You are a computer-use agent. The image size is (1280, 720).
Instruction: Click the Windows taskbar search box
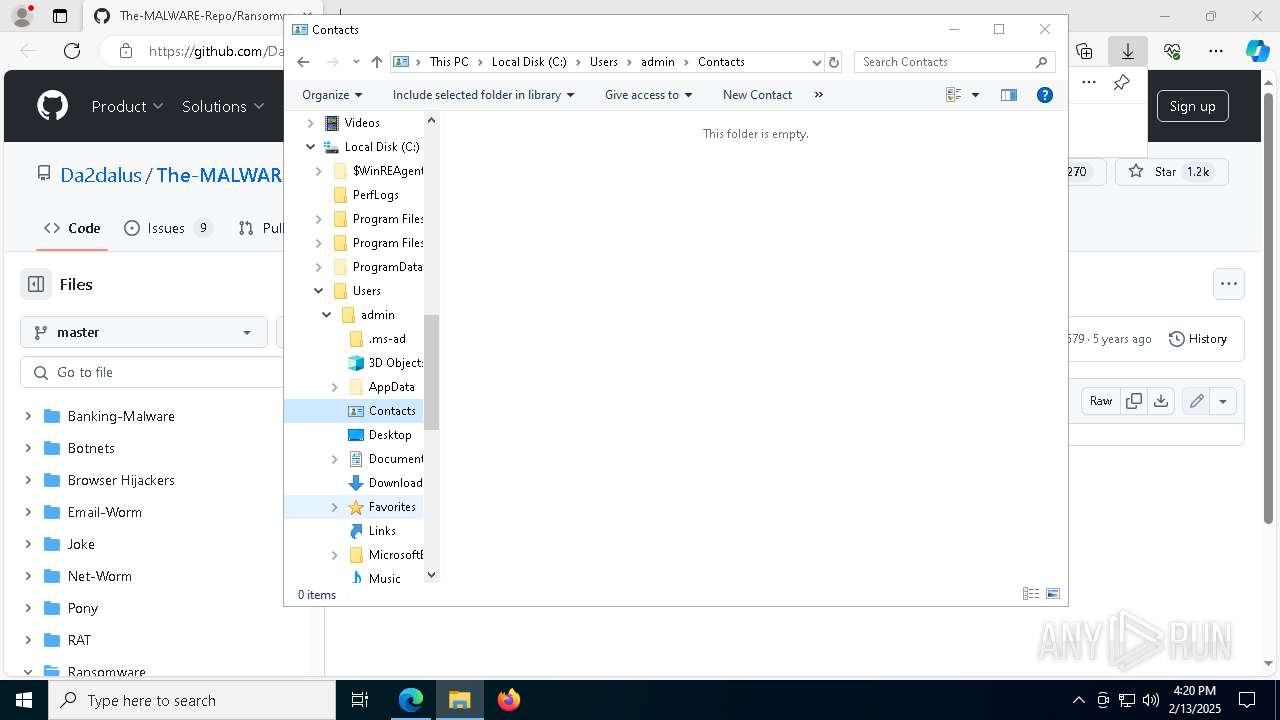(192, 700)
